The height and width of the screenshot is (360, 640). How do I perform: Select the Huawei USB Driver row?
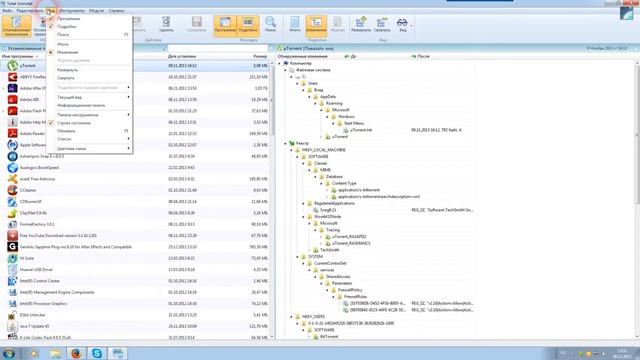coord(135,269)
